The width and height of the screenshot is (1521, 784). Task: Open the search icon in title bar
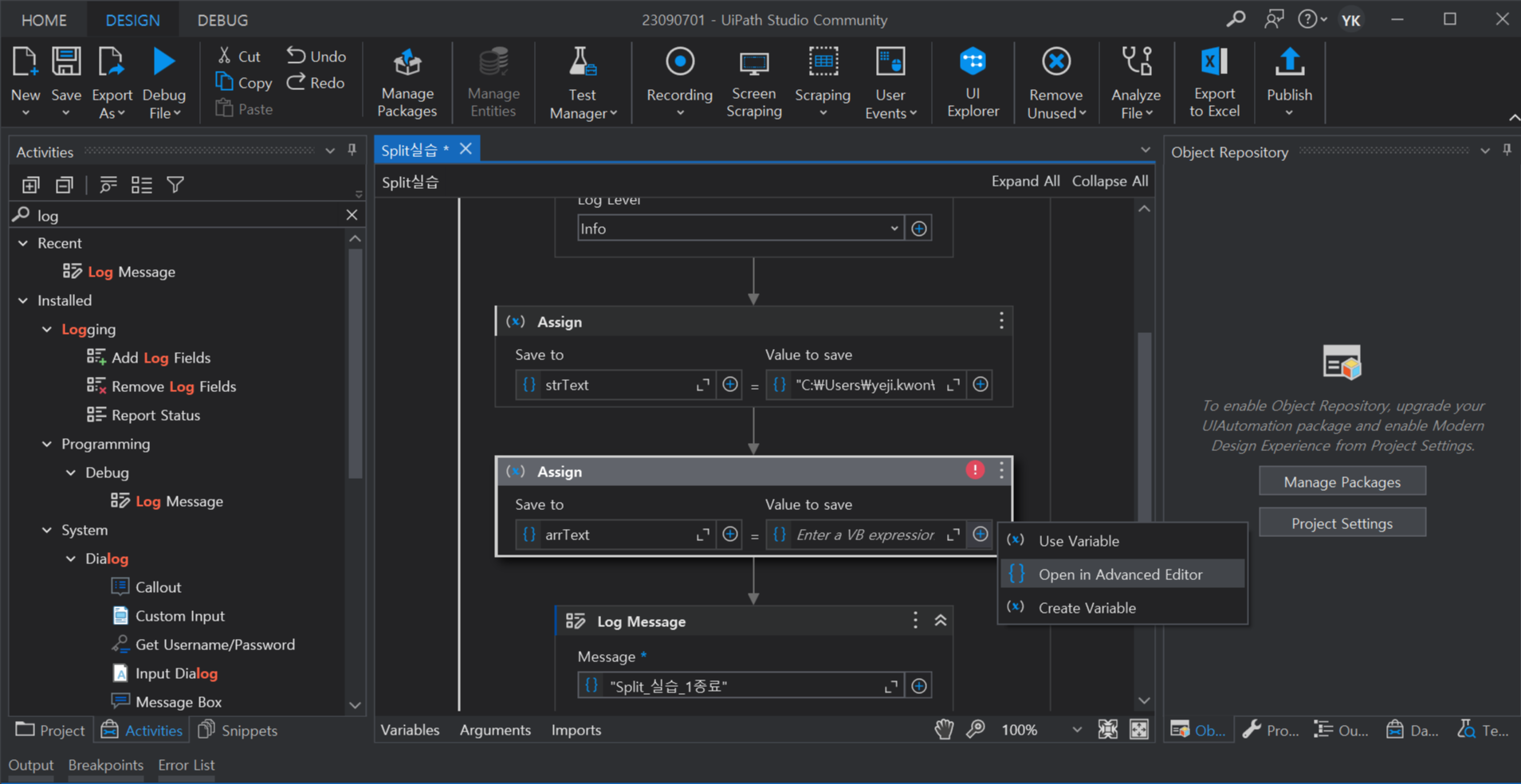pos(1236,19)
